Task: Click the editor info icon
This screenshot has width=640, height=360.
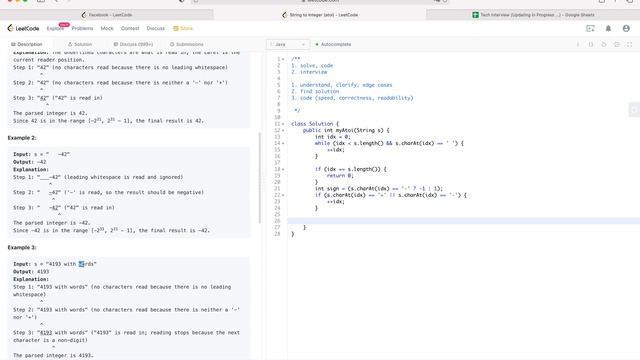Action: tap(578, 44)
